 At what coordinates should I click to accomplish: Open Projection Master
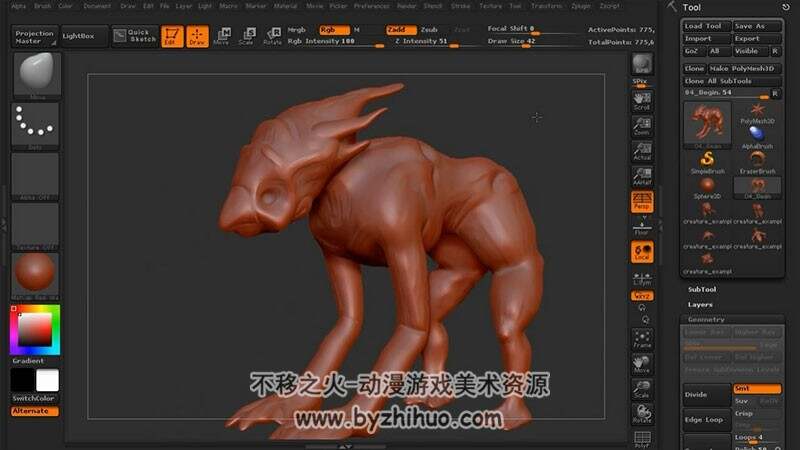click(x=34, y=36)
